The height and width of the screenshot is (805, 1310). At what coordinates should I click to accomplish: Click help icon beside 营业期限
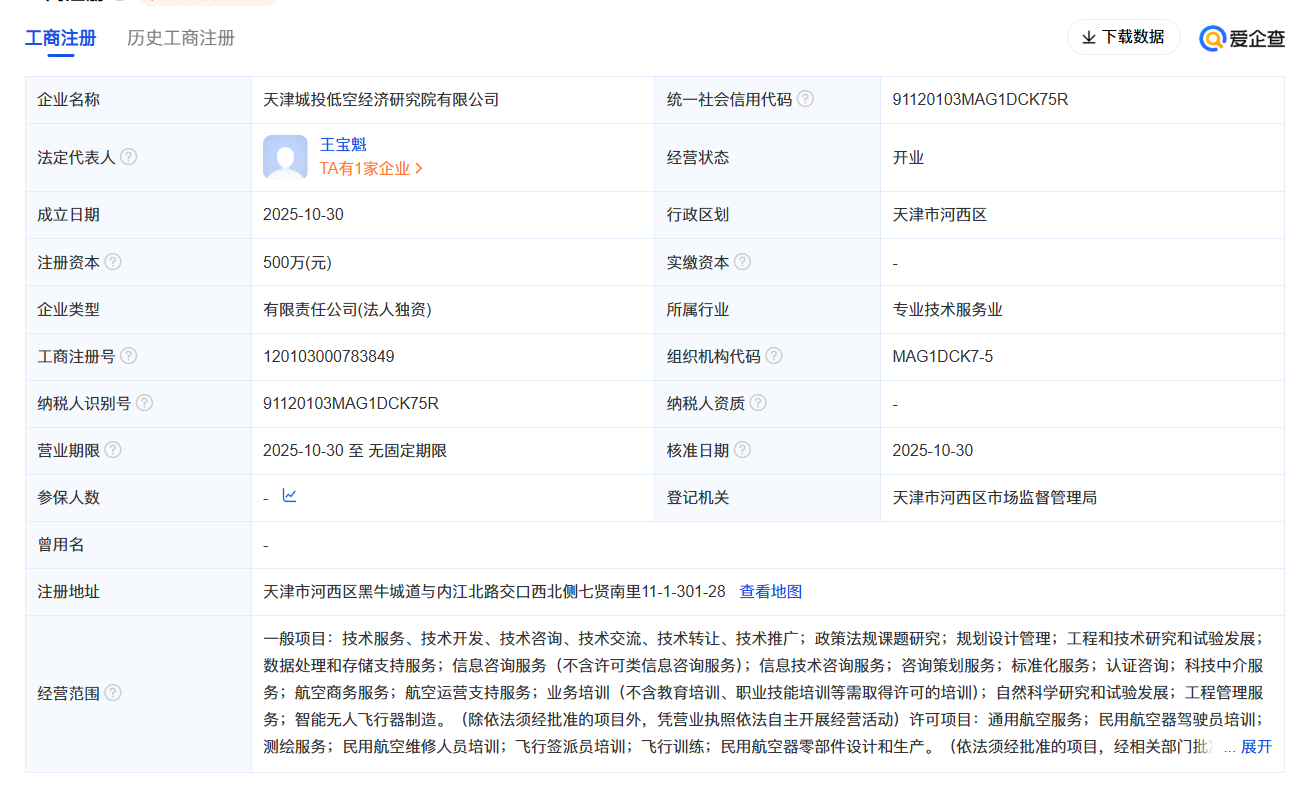click(113, 450)
